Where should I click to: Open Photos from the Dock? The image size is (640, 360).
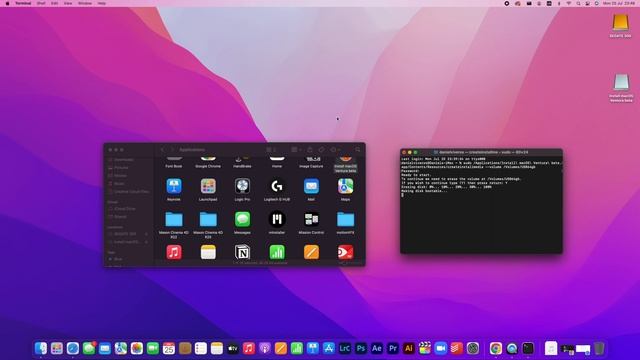point(137,348)
